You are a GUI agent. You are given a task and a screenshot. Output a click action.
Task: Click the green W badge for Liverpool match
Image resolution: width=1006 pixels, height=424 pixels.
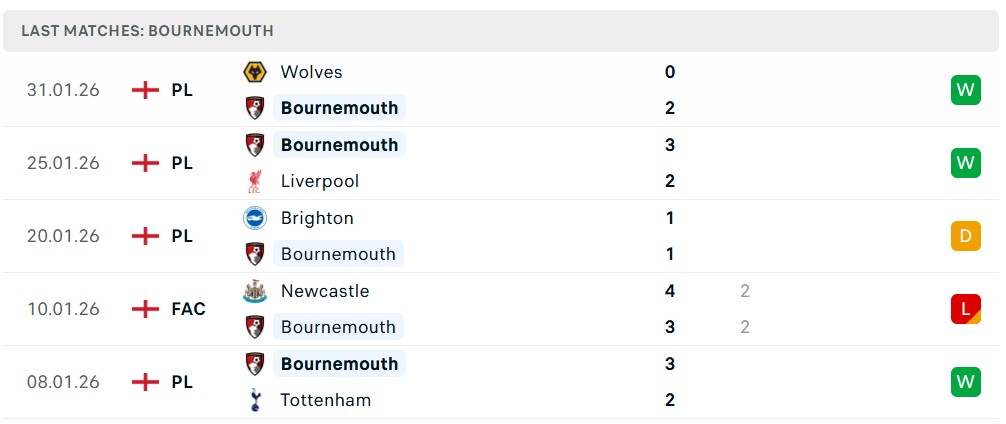pyautogui.click(x=965, y=163)
